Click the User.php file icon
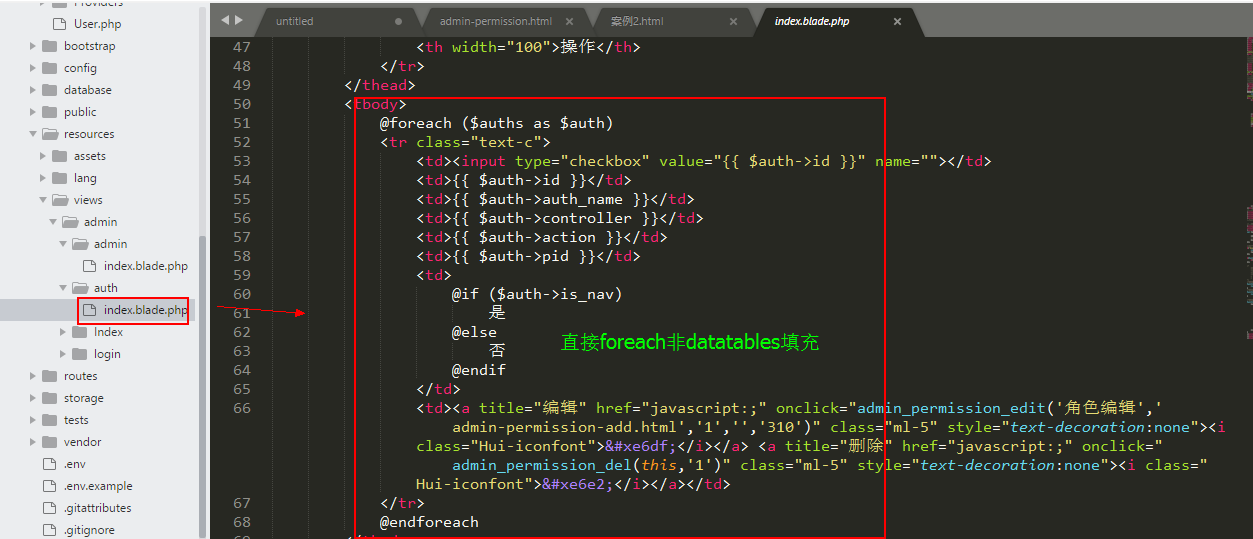This screenshot has width=1253, height=539. 59,24
